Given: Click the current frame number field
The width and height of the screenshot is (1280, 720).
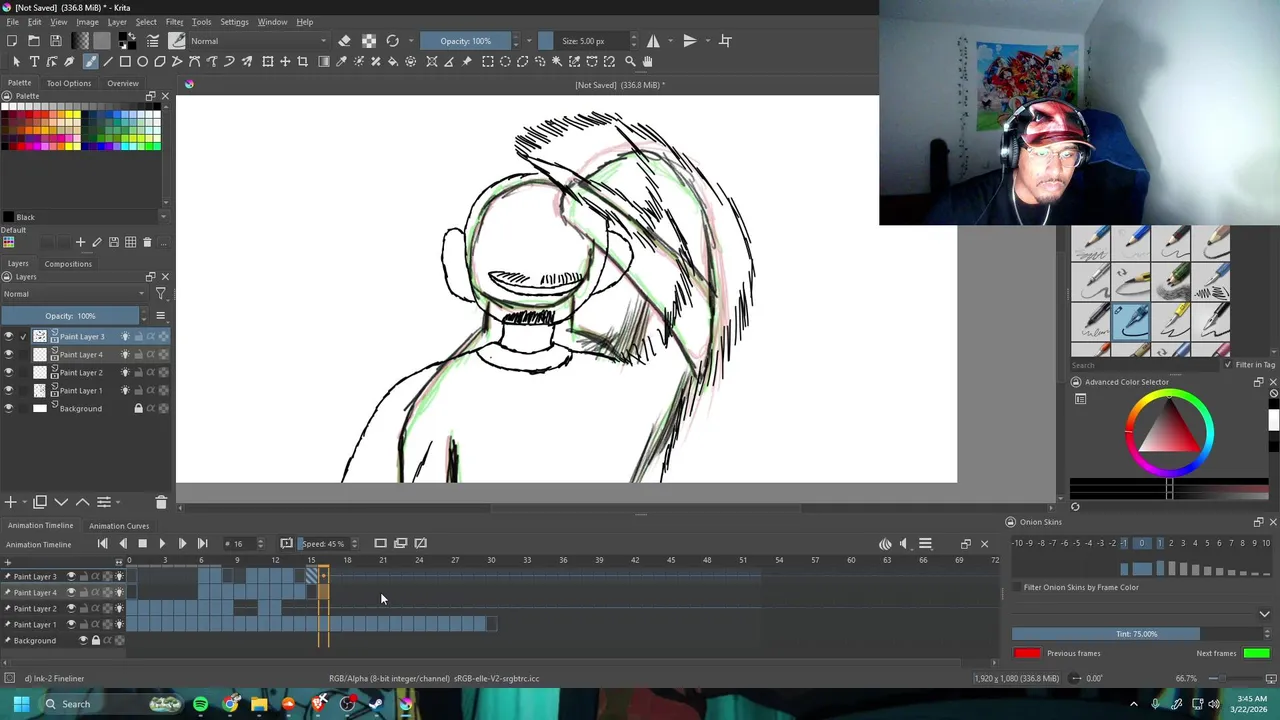Looking at the screenshot, I should [x=239, y=544].
